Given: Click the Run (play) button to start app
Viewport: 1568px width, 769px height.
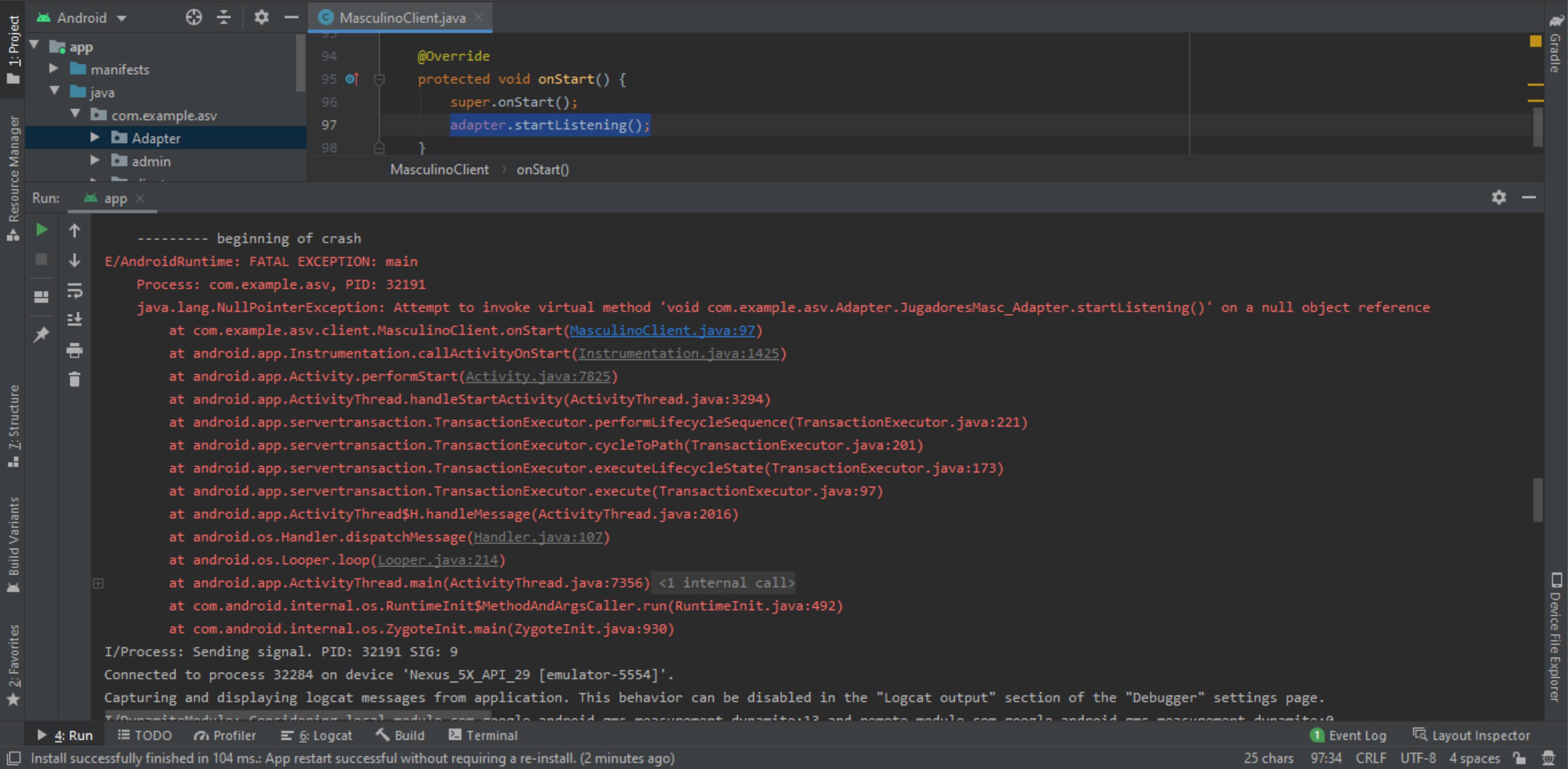Looking at the screenshot, I should tap(42, 231).
